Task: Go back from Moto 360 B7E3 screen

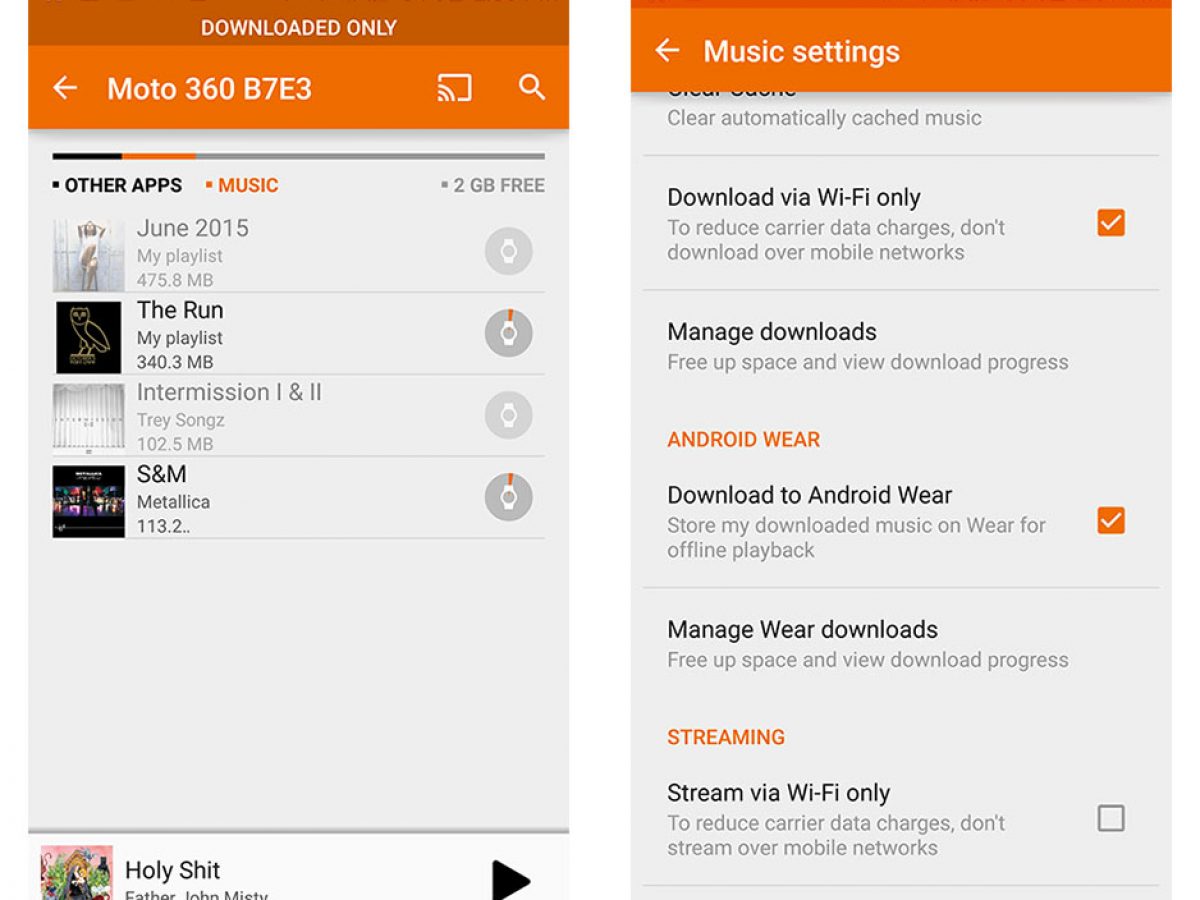Action: point(65,88)
